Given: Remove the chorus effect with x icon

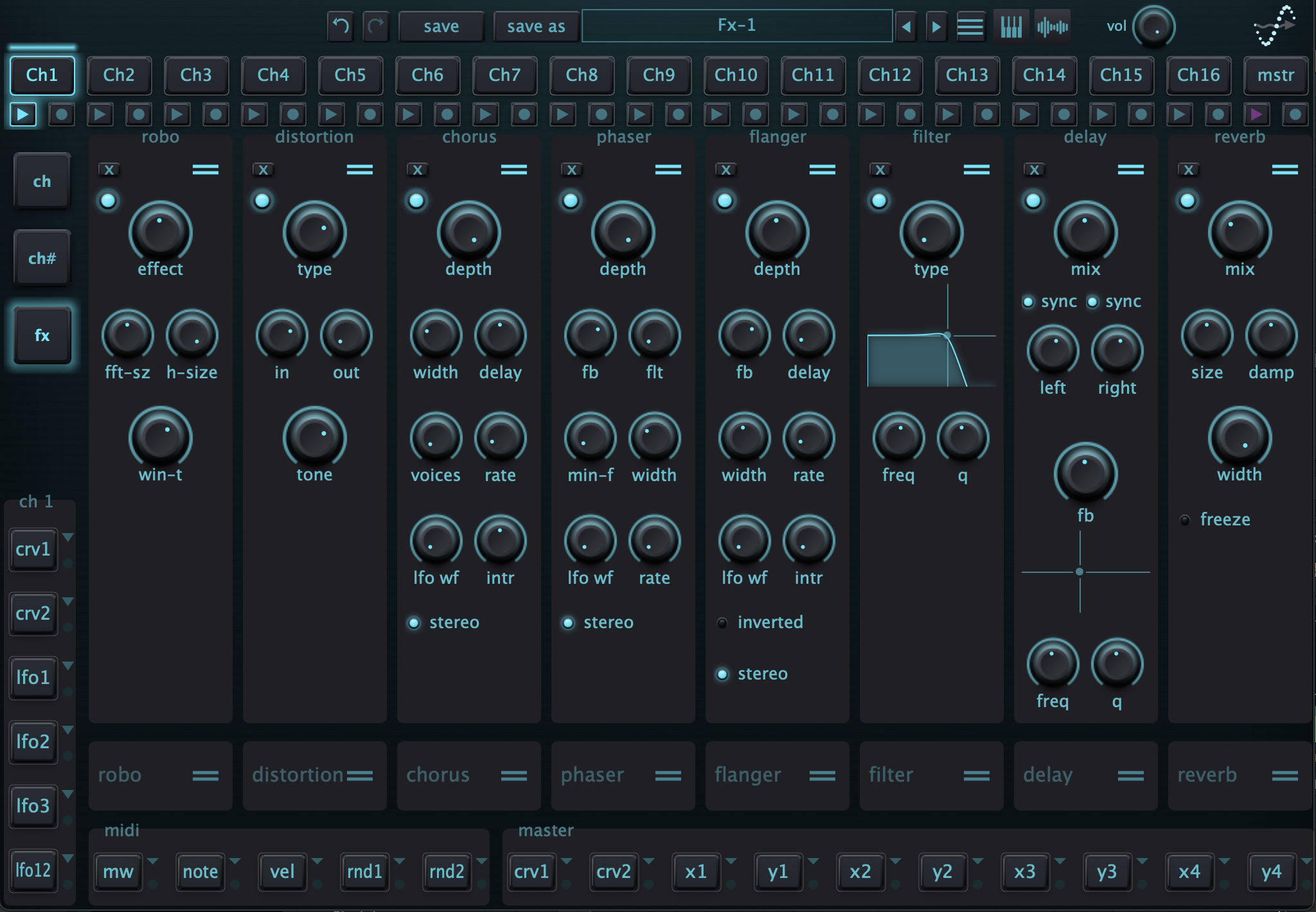Looking at the screenshot, I should [x=417, y=170].
